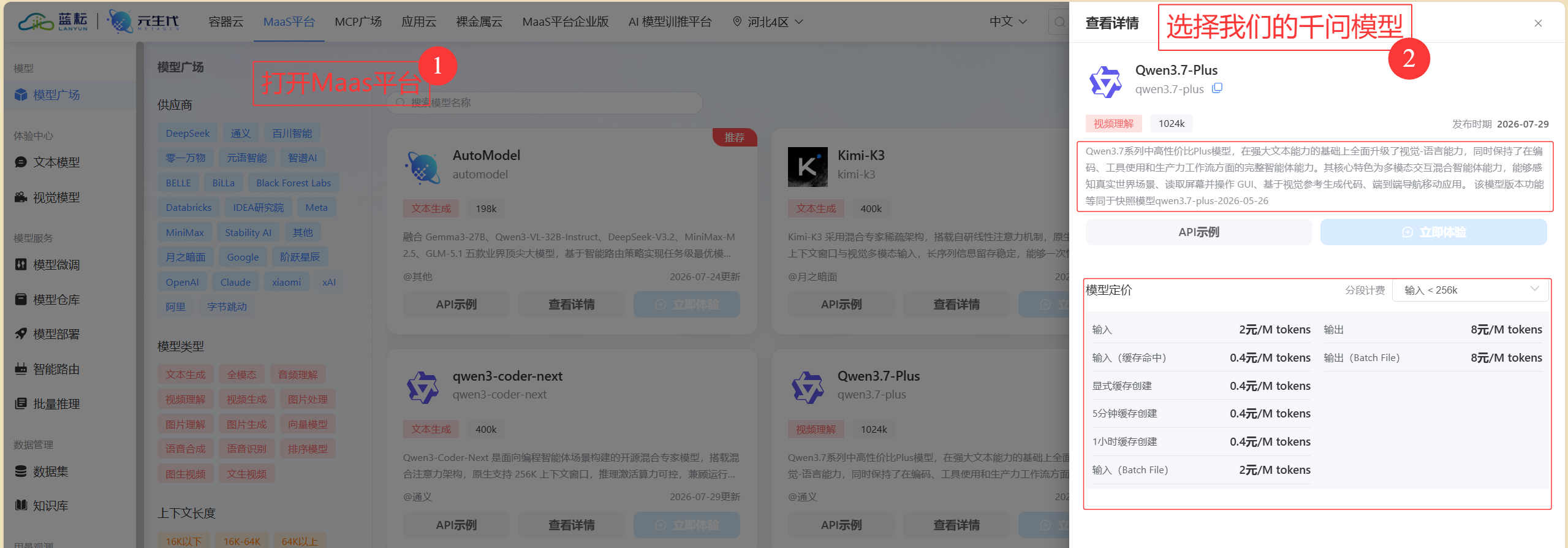Switch to the 容器云 tab

(x=226, y=22)
